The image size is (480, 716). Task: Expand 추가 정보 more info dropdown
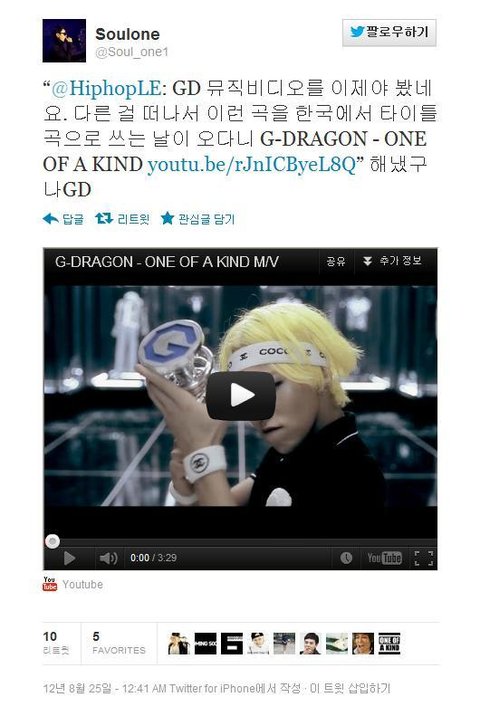click(x=392, y=261)
